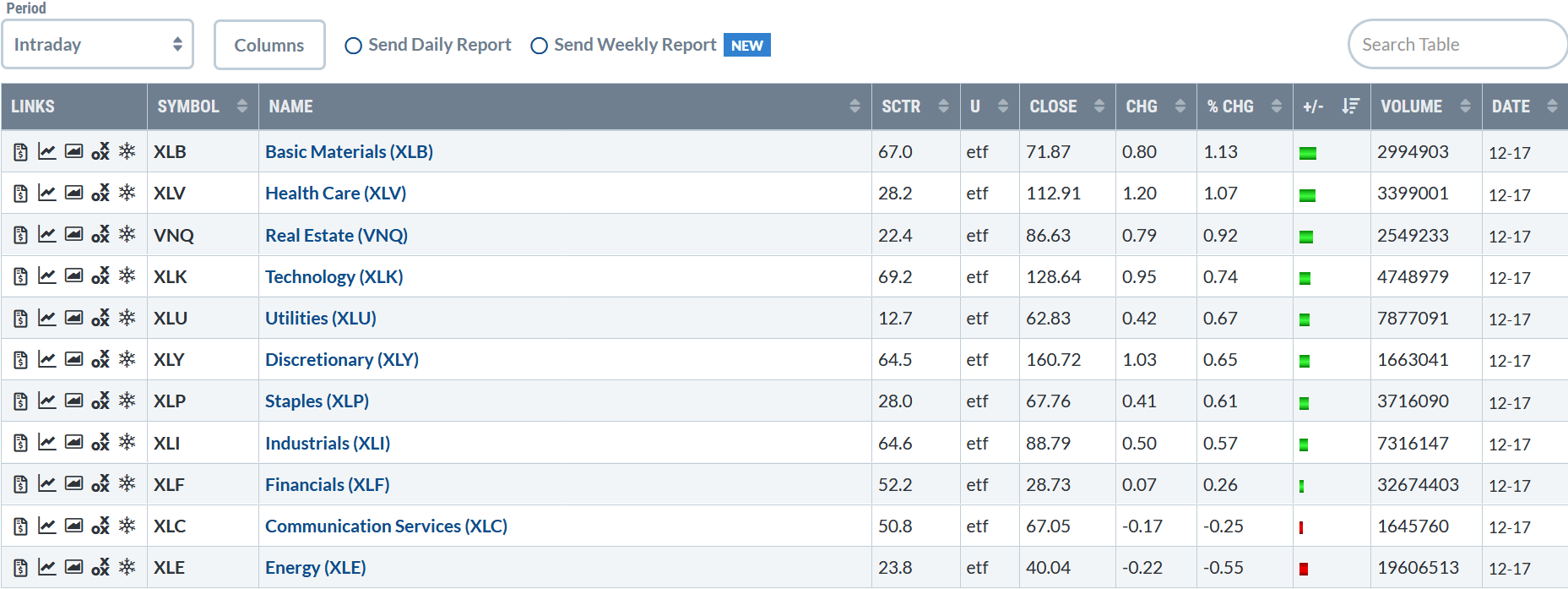Select the Send Daily Report radio button
This screenshot has height=589, width=1568.
[x=354, y=46]
